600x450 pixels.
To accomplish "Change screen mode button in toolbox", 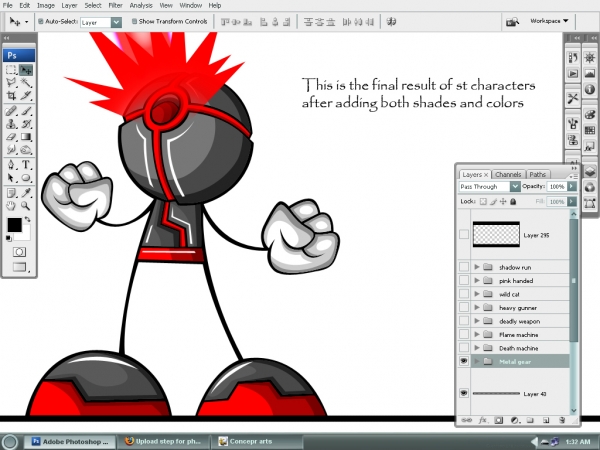I will 20,267.
